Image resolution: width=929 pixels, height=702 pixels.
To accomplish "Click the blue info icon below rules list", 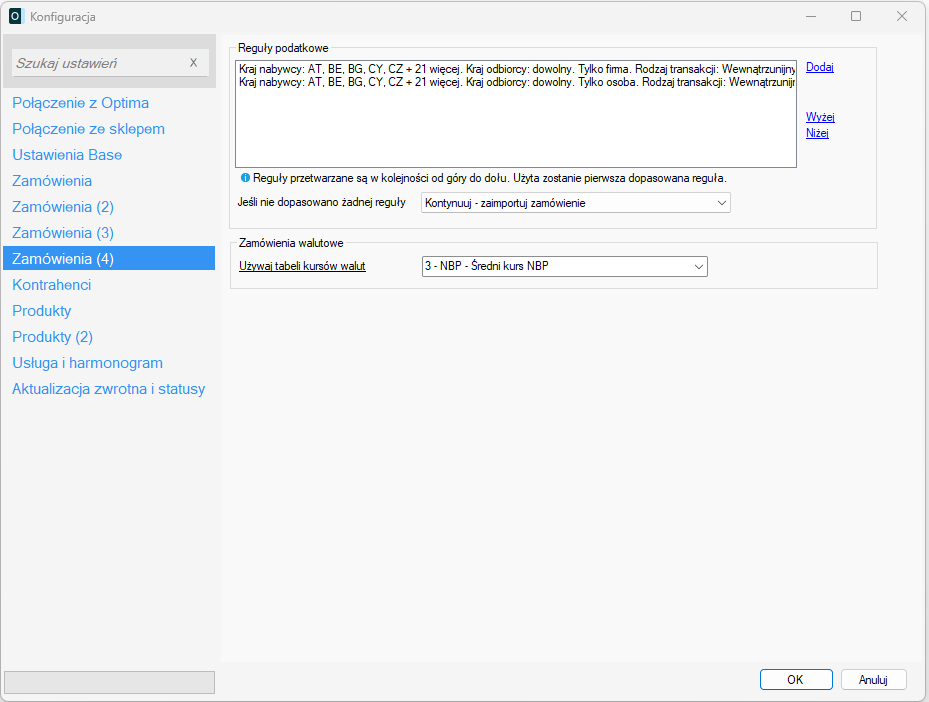I will (245, 178).
